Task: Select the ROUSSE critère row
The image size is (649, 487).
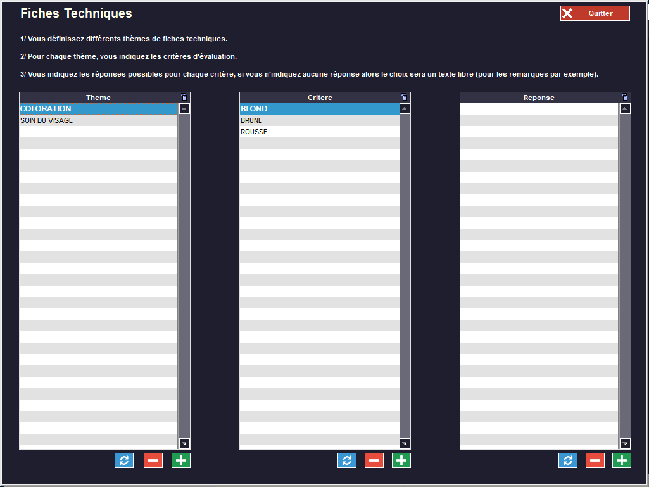Action: 319,131
